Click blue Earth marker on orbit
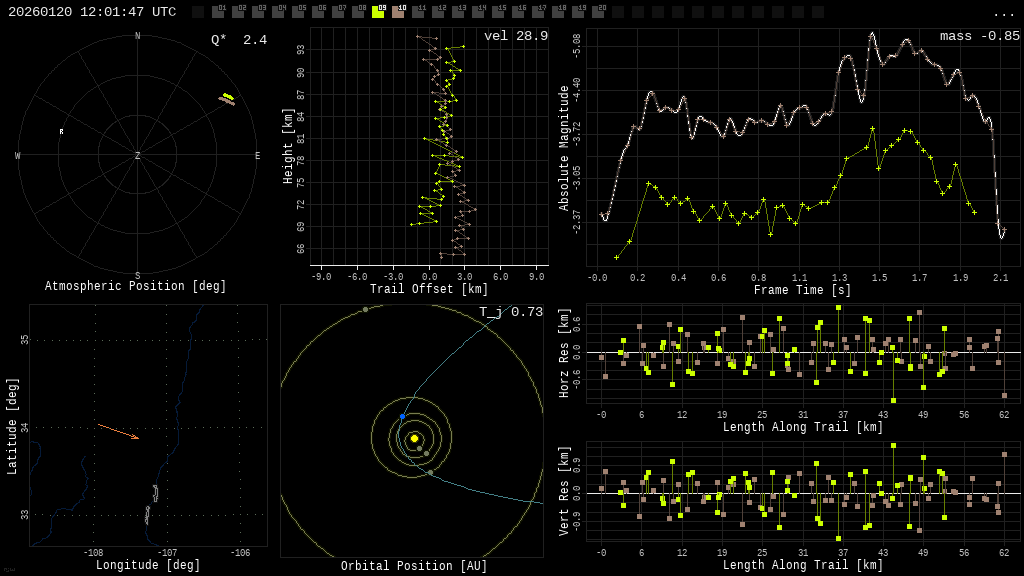This screenshot has height=576, width=1024. pos(403,416)
